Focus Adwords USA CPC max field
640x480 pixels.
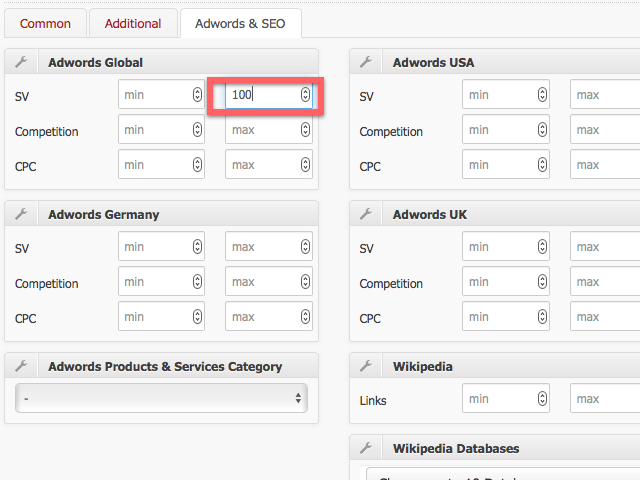[x=605, y=164]
